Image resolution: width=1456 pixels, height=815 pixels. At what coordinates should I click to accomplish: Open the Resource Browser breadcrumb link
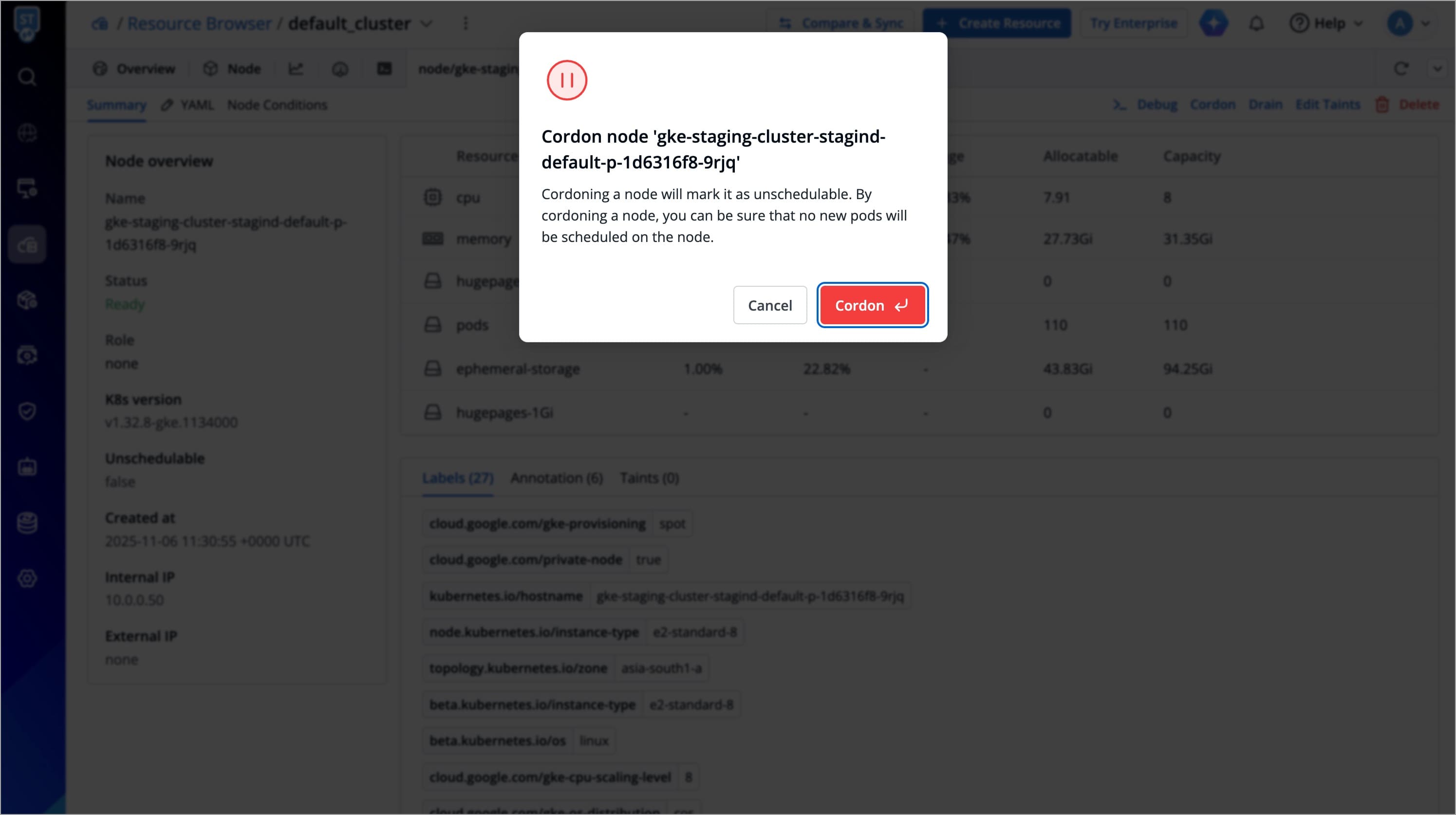[x=199, y=24]
